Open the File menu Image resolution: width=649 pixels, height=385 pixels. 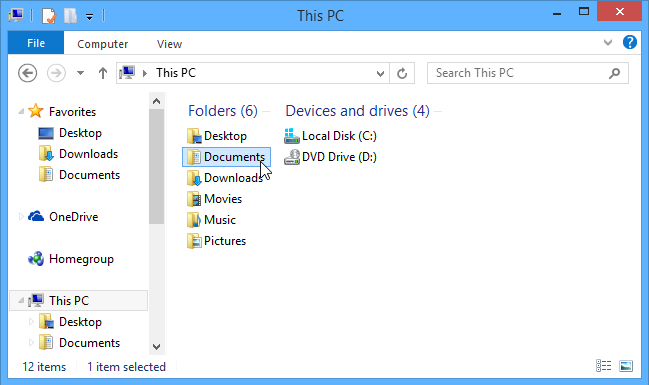[x=36, y=43]
